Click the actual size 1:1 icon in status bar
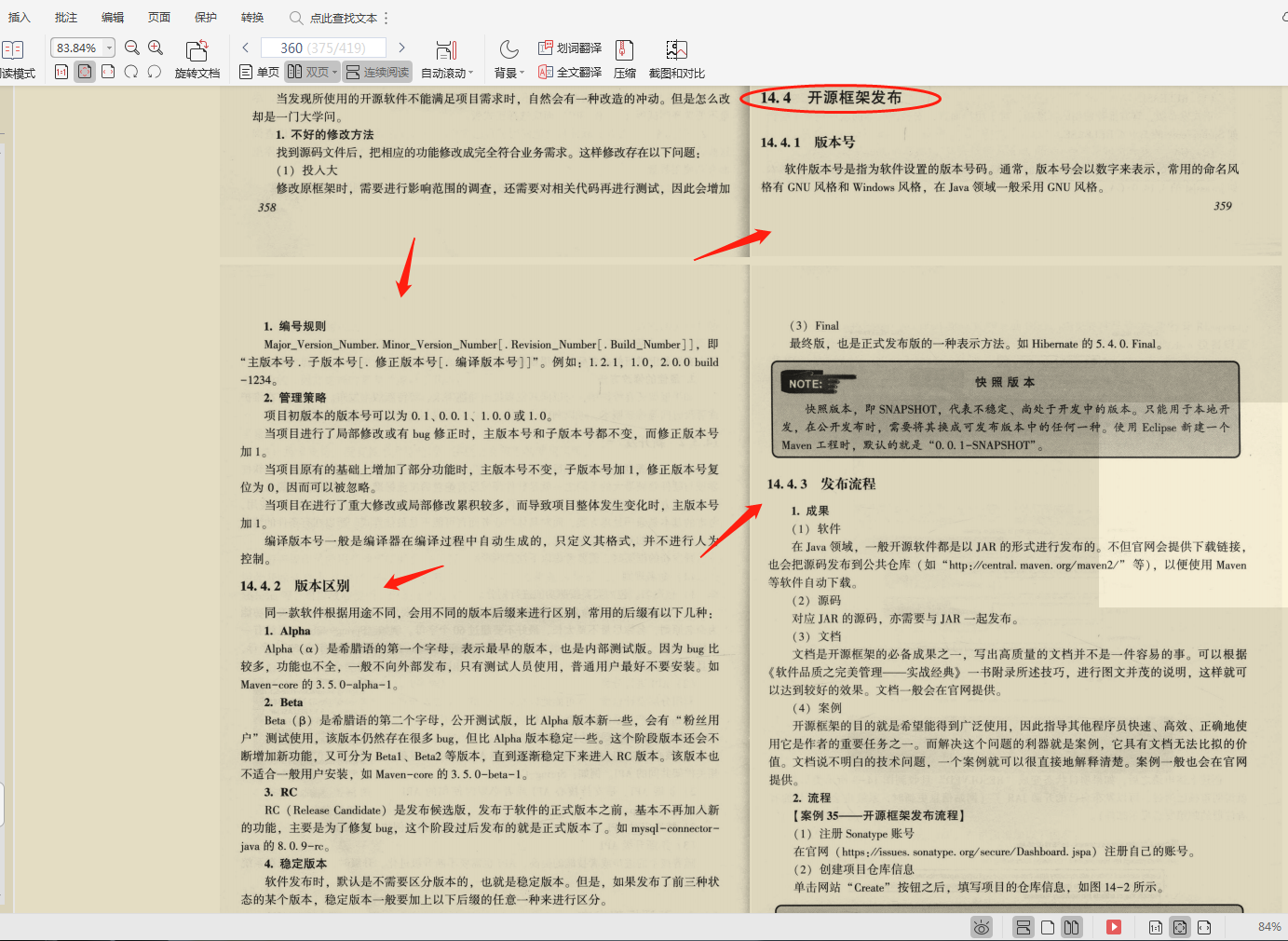Viewport: 1288px width, 941px height. [x=1155, y=927]
